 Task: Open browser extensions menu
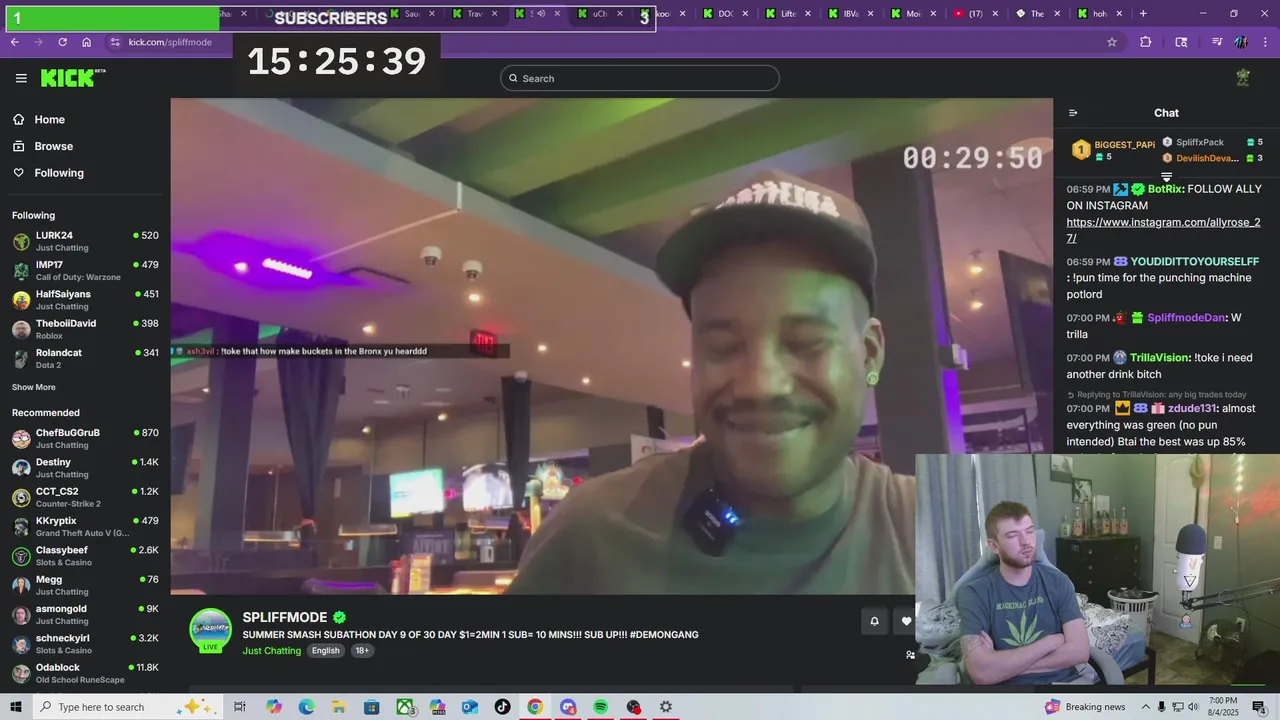point(1145,42)
